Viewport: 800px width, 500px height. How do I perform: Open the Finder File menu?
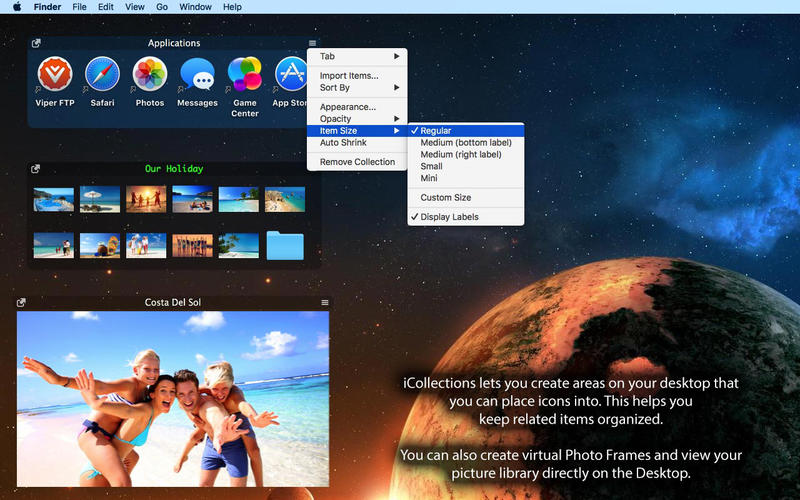(x=78, y=7)
